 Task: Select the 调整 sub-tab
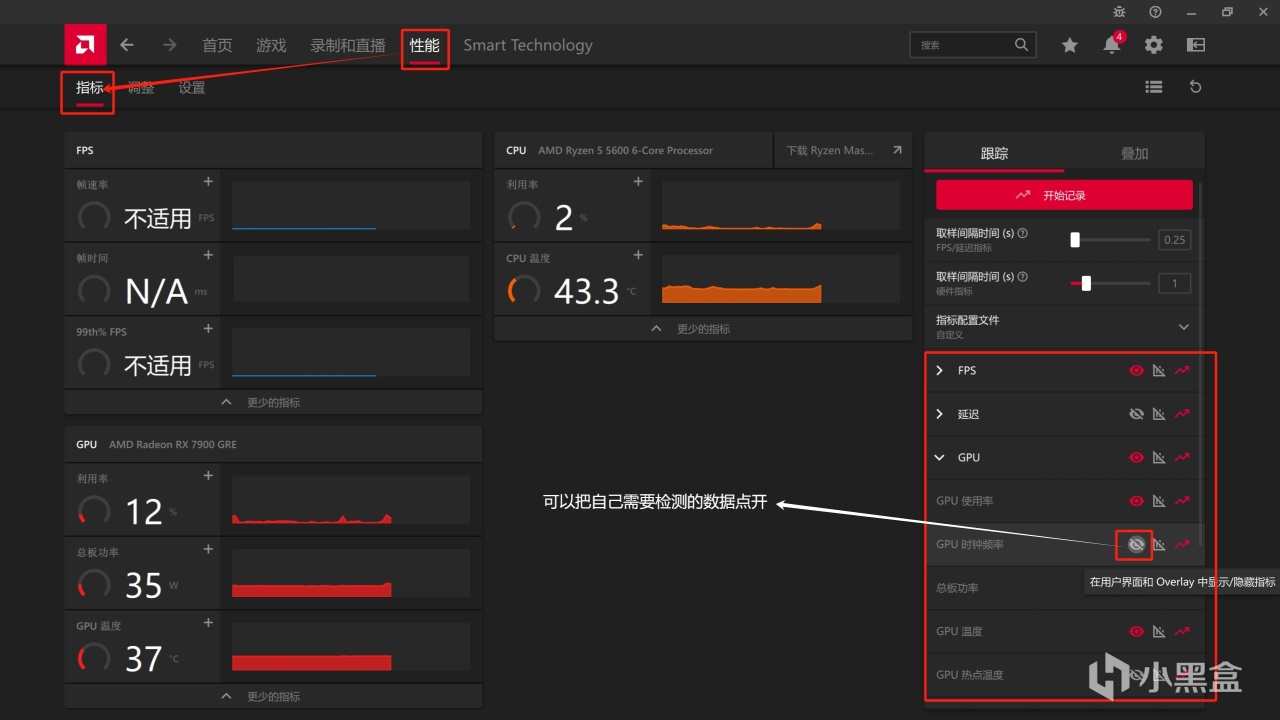(x=141, y=87)
